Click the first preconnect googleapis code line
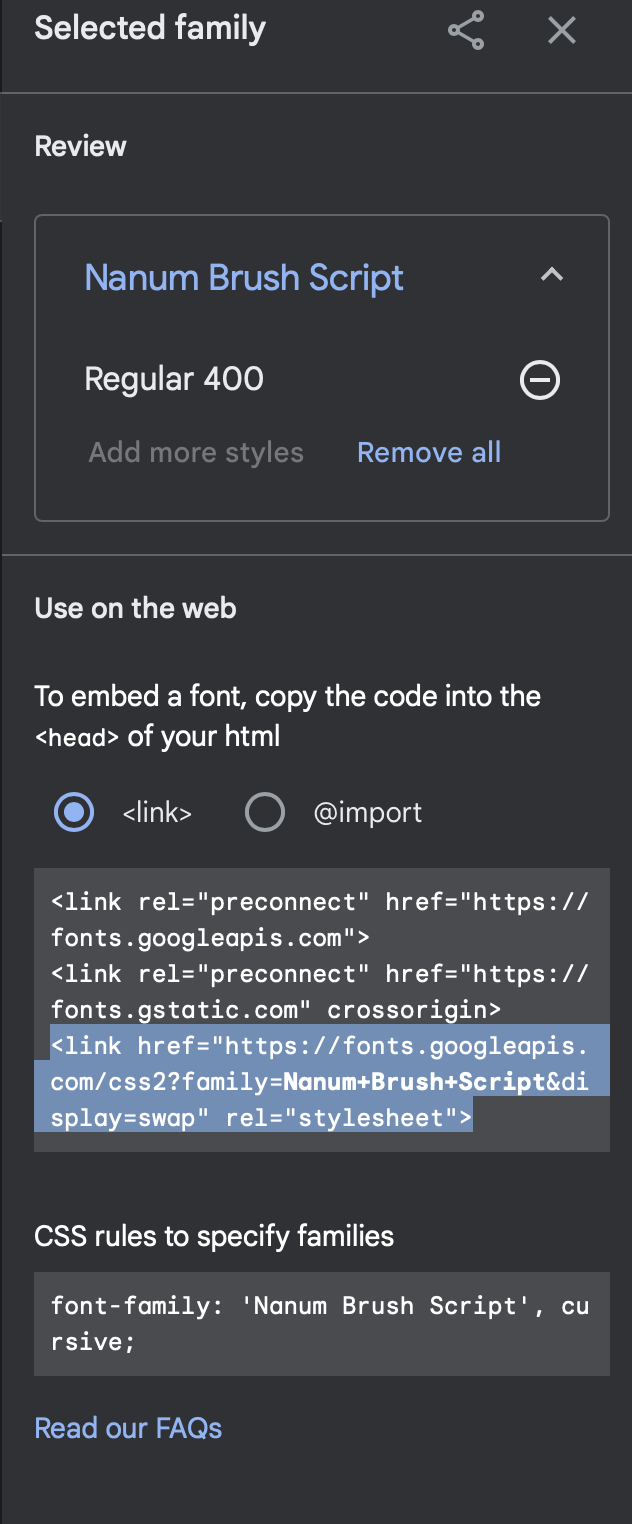This screenshot has height=1524, width=632. 320,919
